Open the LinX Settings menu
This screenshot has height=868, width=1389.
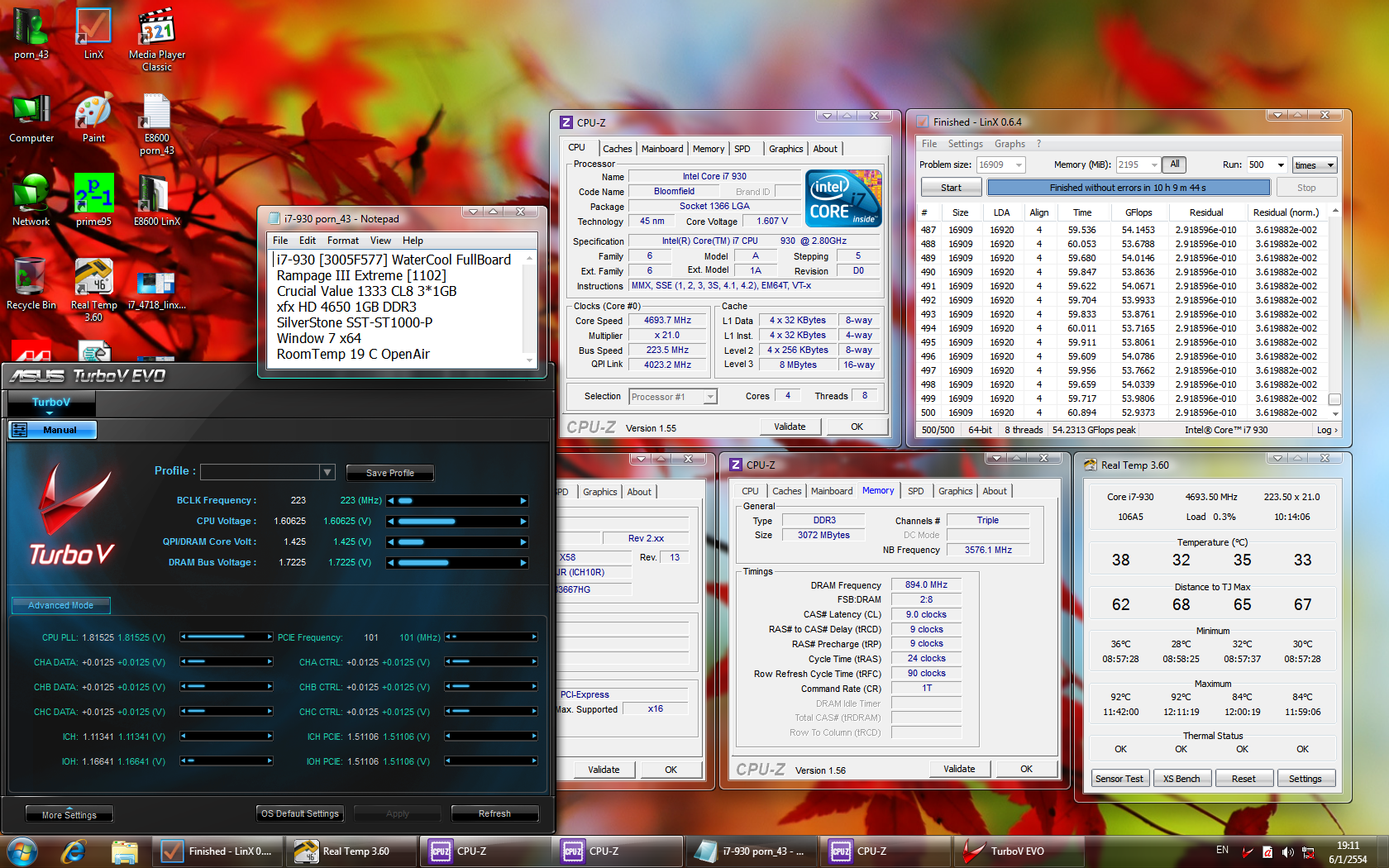point(965,144)
